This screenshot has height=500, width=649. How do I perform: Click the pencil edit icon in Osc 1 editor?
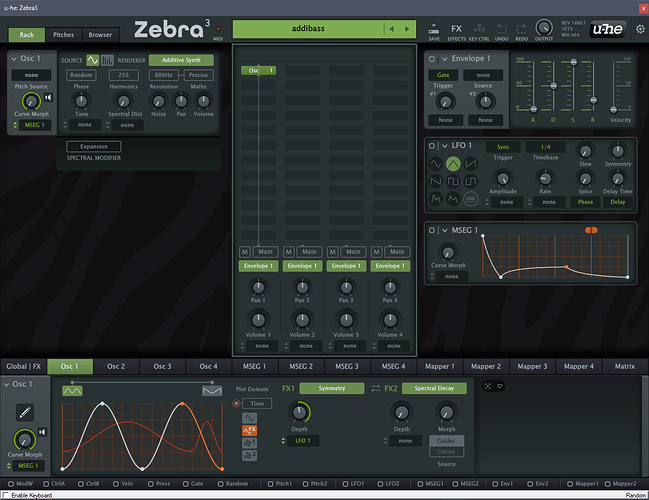(x=25, y=412)
